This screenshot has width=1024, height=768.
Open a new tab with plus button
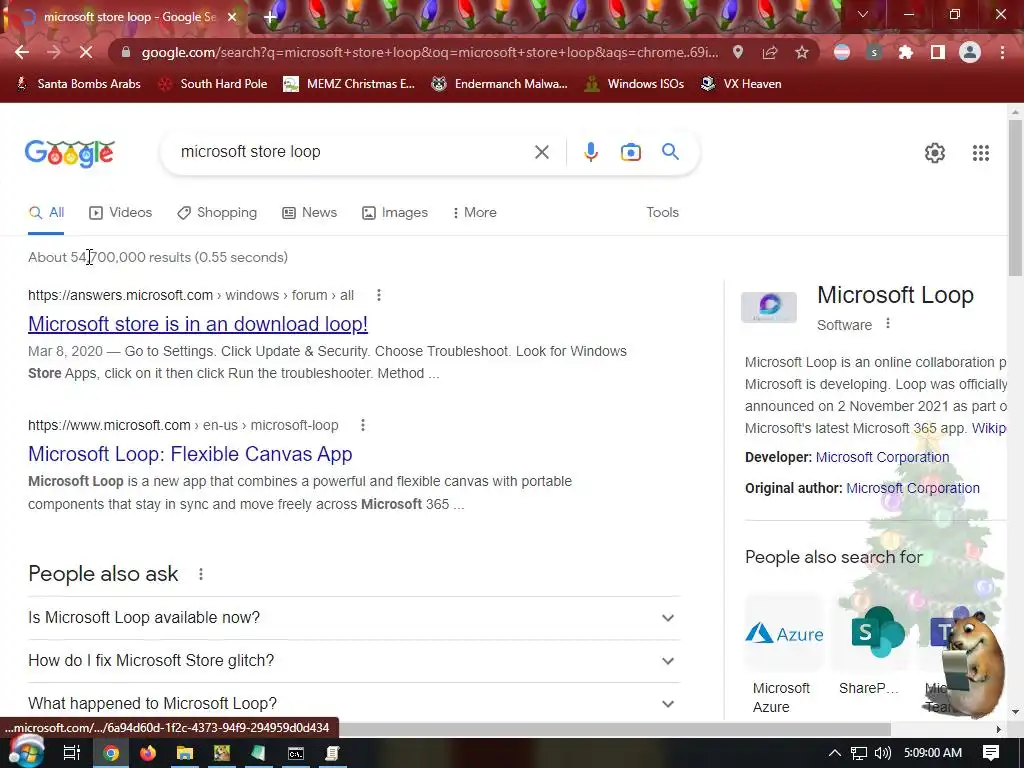click(x=270, y=17)
